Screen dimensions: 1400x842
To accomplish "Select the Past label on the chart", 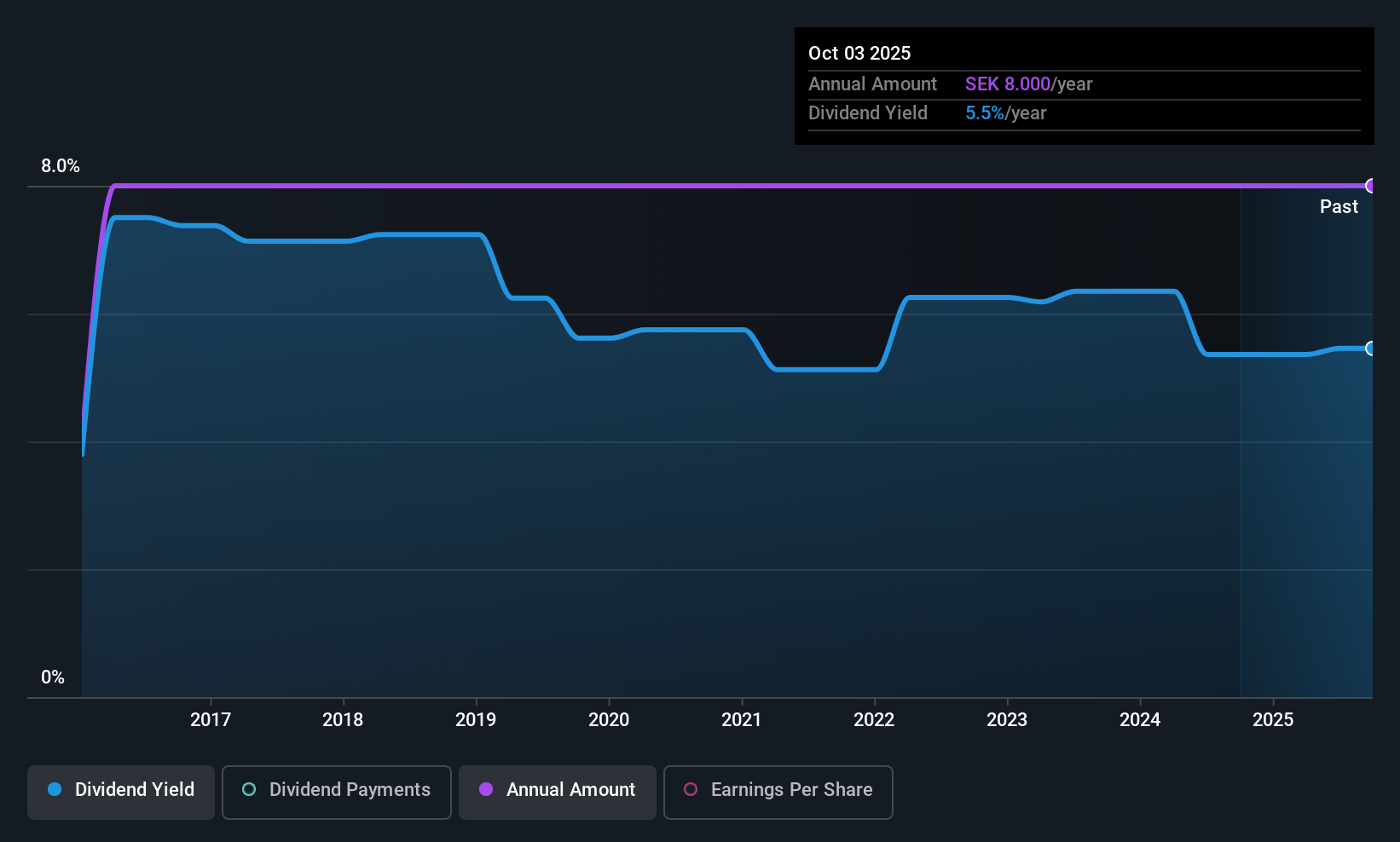I will point(1339,206).
